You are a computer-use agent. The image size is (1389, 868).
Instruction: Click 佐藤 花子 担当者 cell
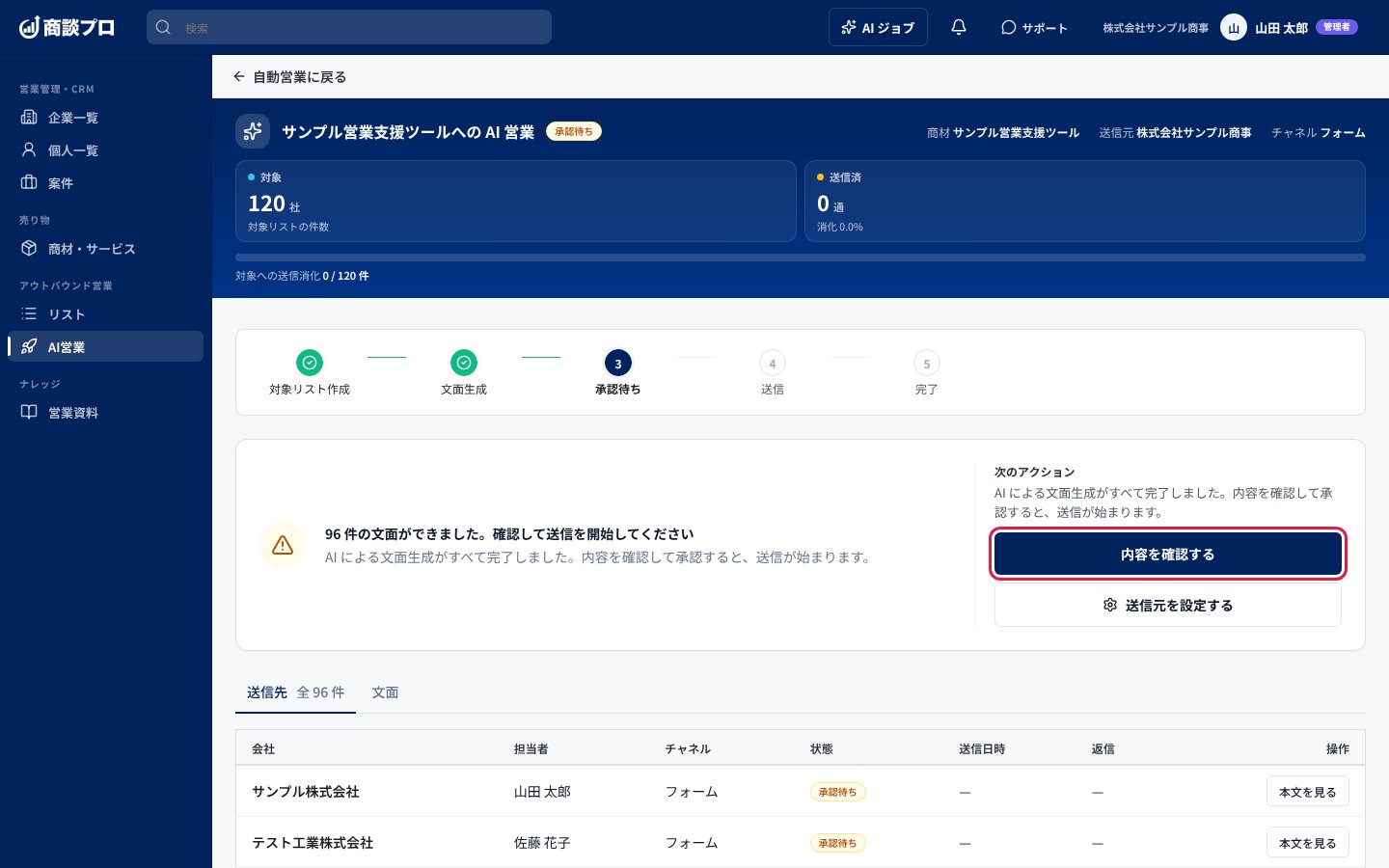(x=542, y=843)
